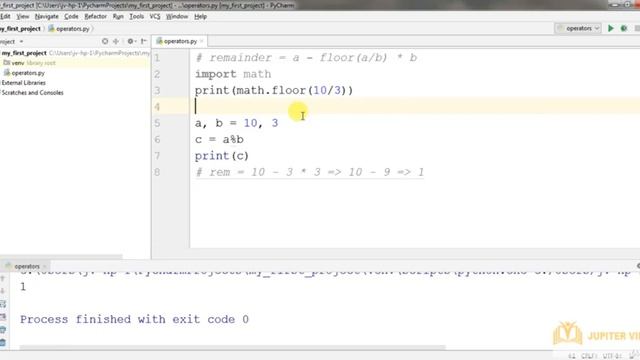The width and height of the screenshot is (640, 360).
Task: Select operators.py in the project tree
Action: 24,73
